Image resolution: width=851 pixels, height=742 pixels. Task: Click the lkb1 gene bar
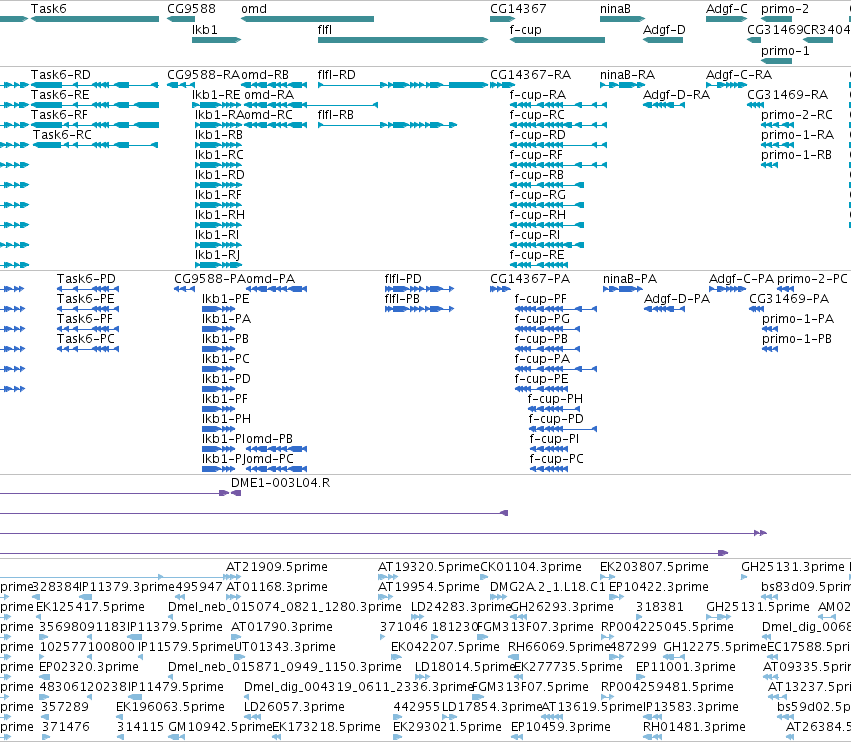click(217, 40)
